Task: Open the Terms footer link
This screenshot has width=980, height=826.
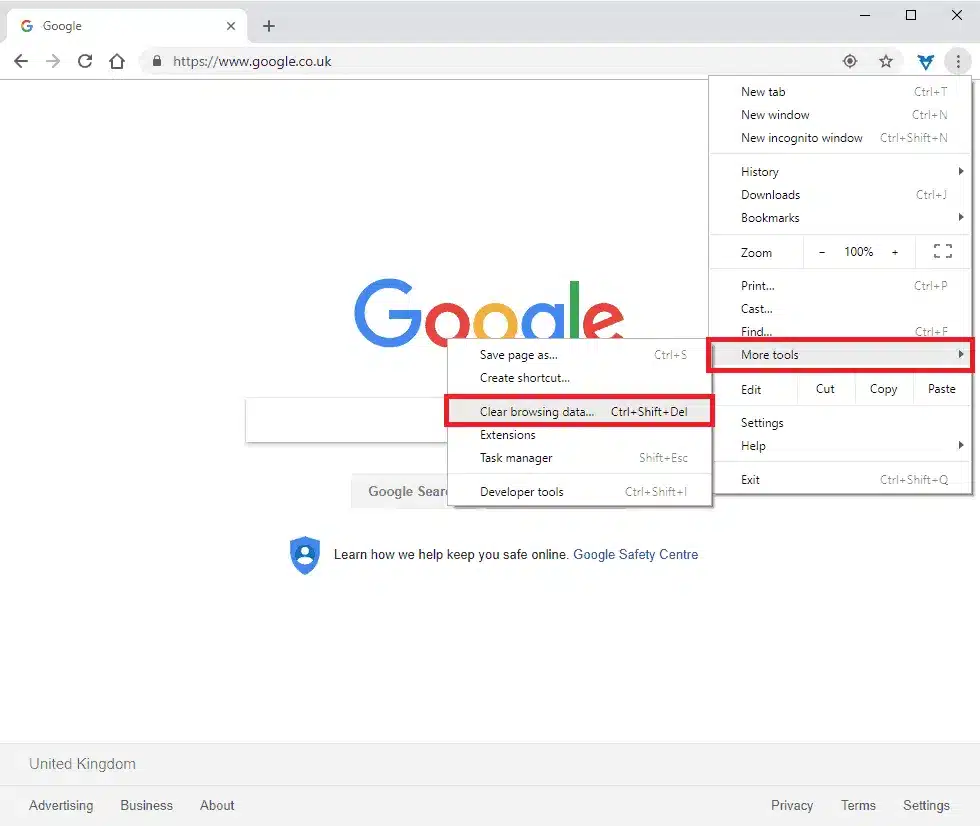Action: (858, 805)
